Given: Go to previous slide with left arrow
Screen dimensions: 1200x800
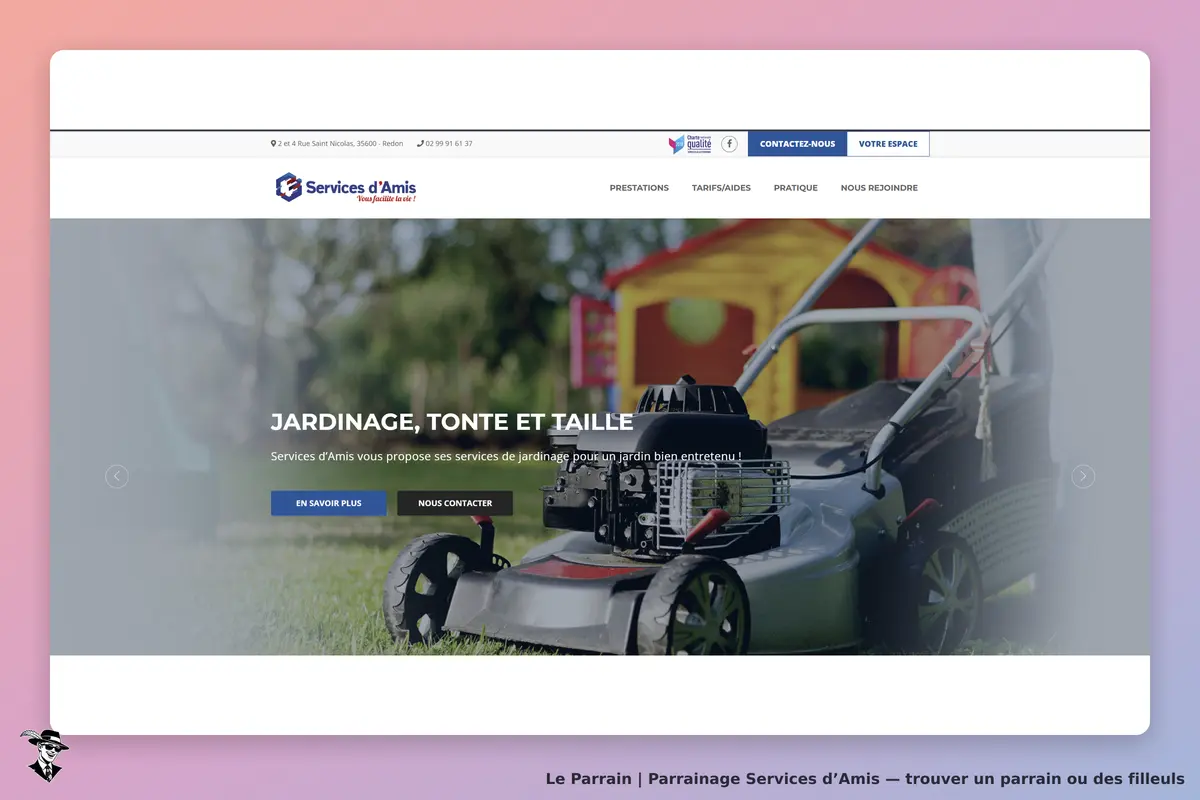Looking at the screenshot, I should click(117, 477).
